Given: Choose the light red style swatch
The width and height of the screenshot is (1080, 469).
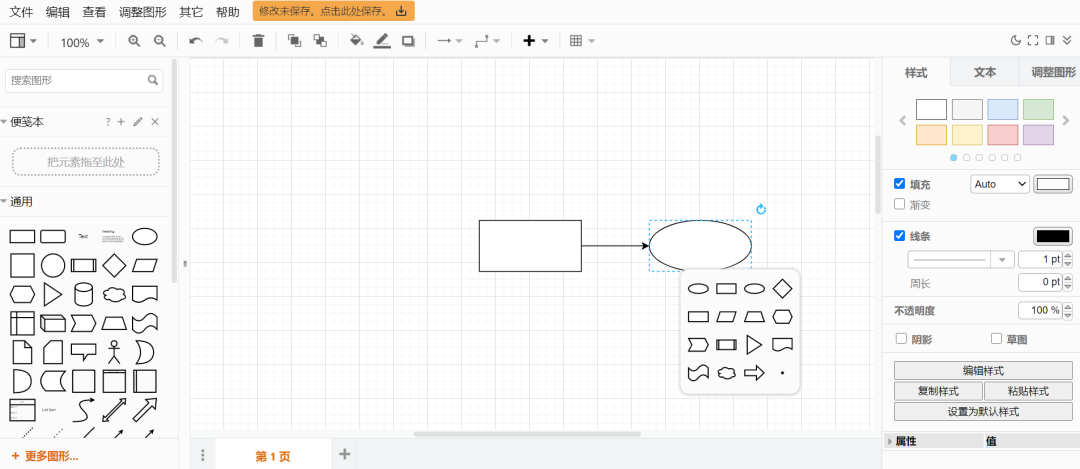Looking at the screenshot, I should pyautogui.click(x=1003, y=135).
